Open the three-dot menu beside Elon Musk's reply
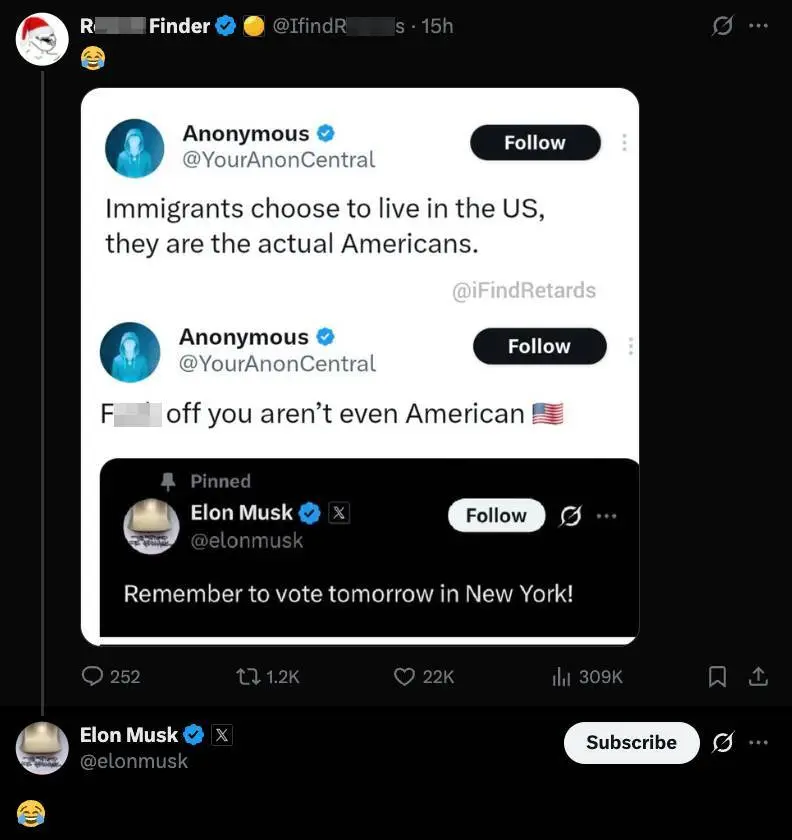The width and height of the screenshot is (792, 840). pyautogui.click(x=758, y=743)
